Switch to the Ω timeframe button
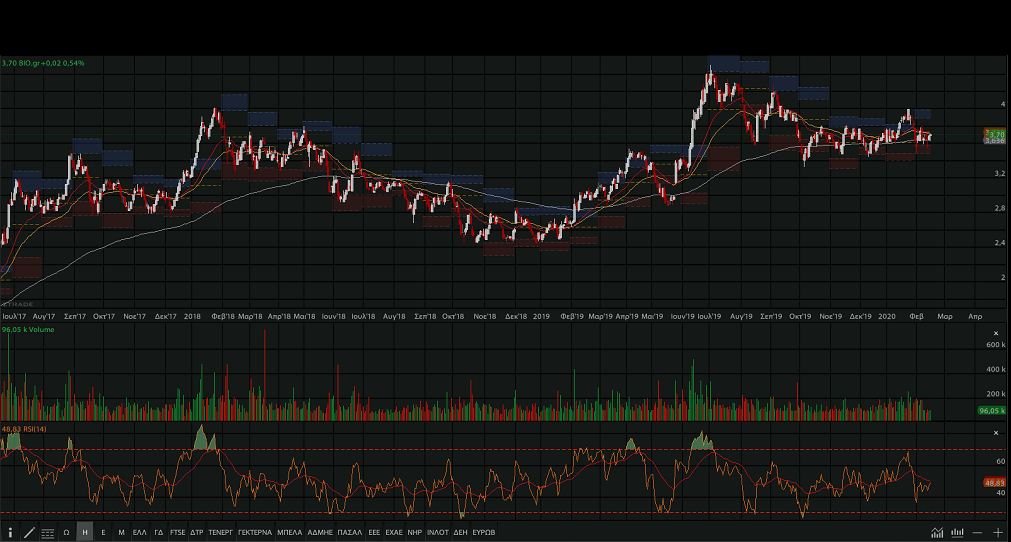The image size is (1011, 542). coord(66,533)
